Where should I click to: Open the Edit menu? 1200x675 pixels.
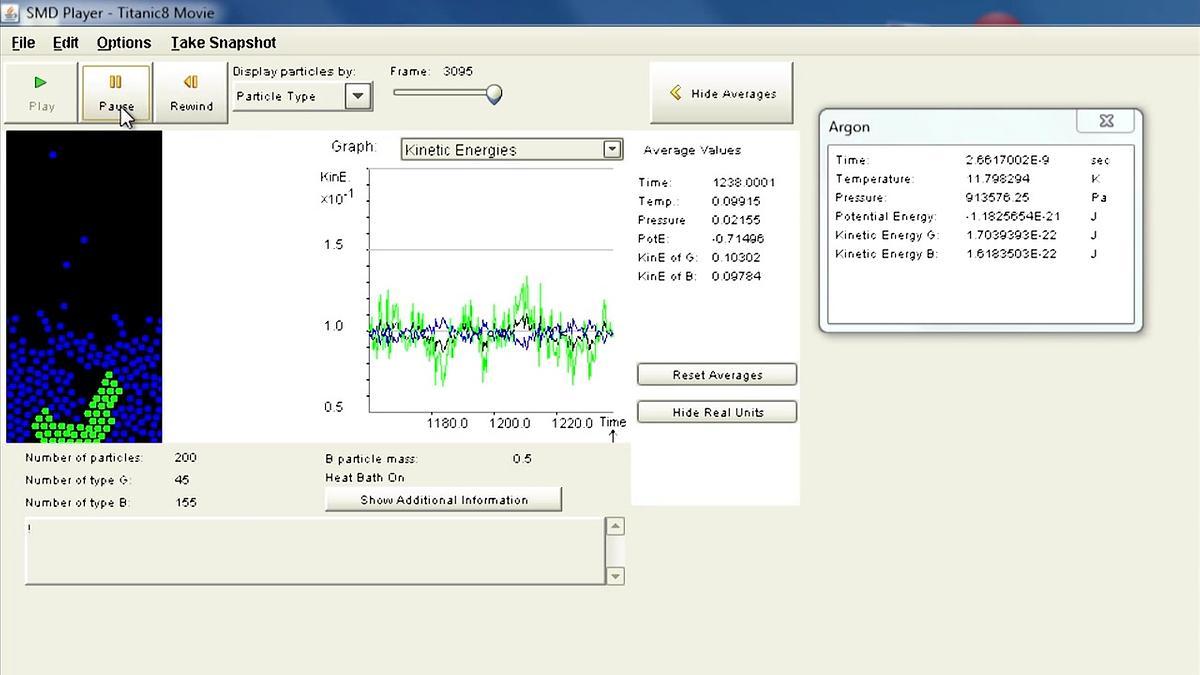(66, 43)
